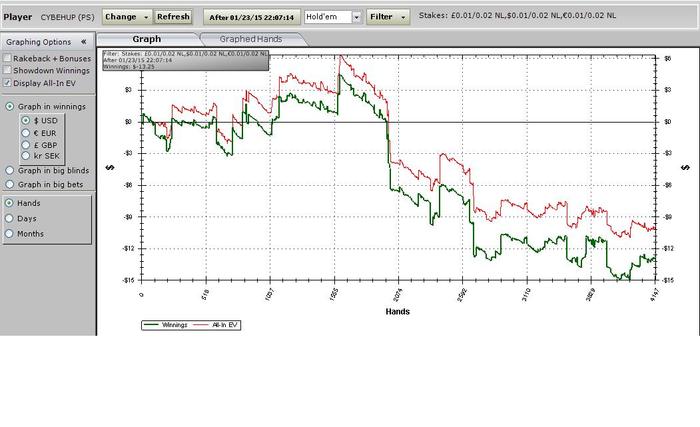700x427 pixels.
Task: Click the 2074 x-axis tick label
Action: pos(397,294)
